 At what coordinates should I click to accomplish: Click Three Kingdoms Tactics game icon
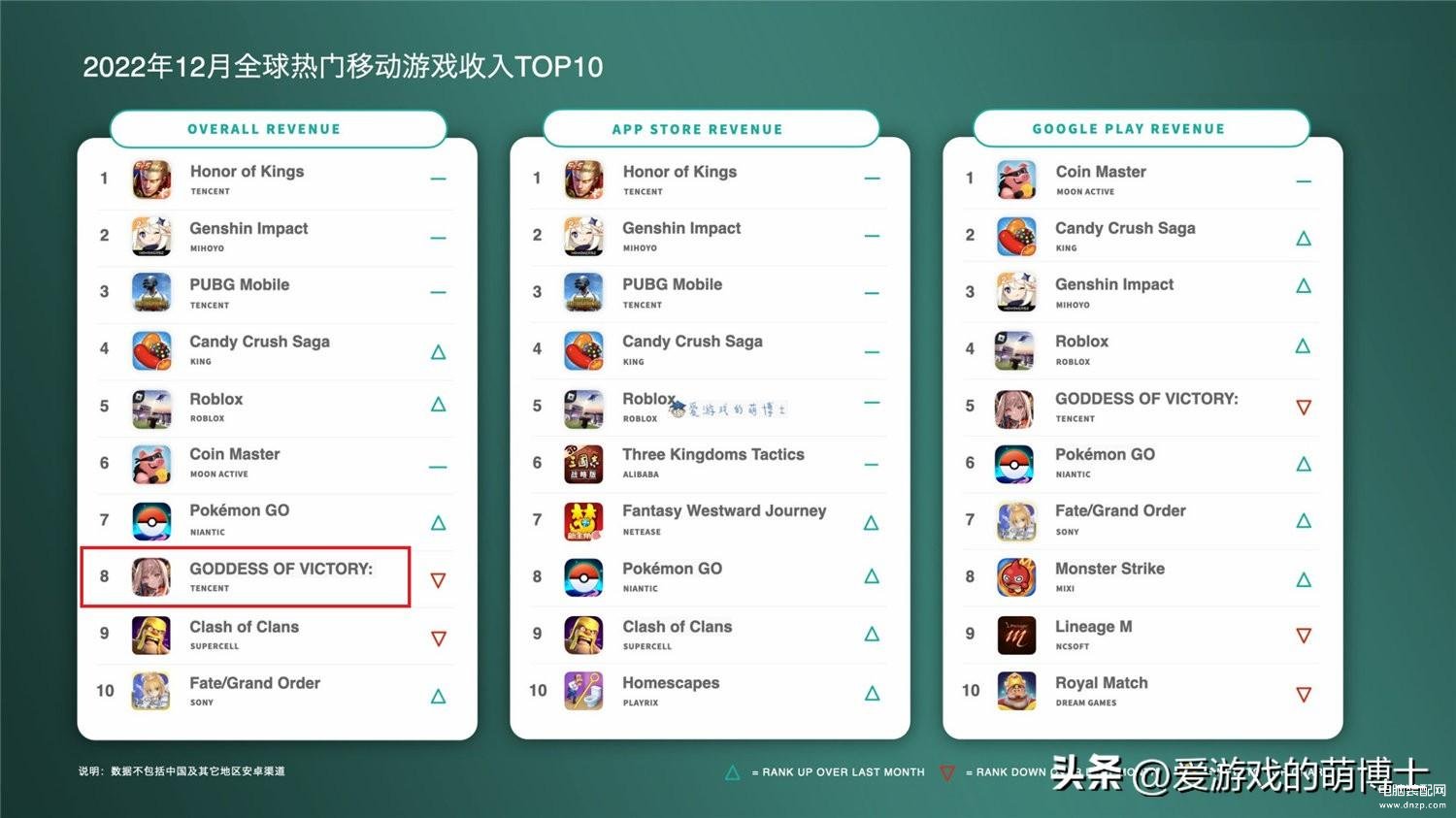pos(584,464)
